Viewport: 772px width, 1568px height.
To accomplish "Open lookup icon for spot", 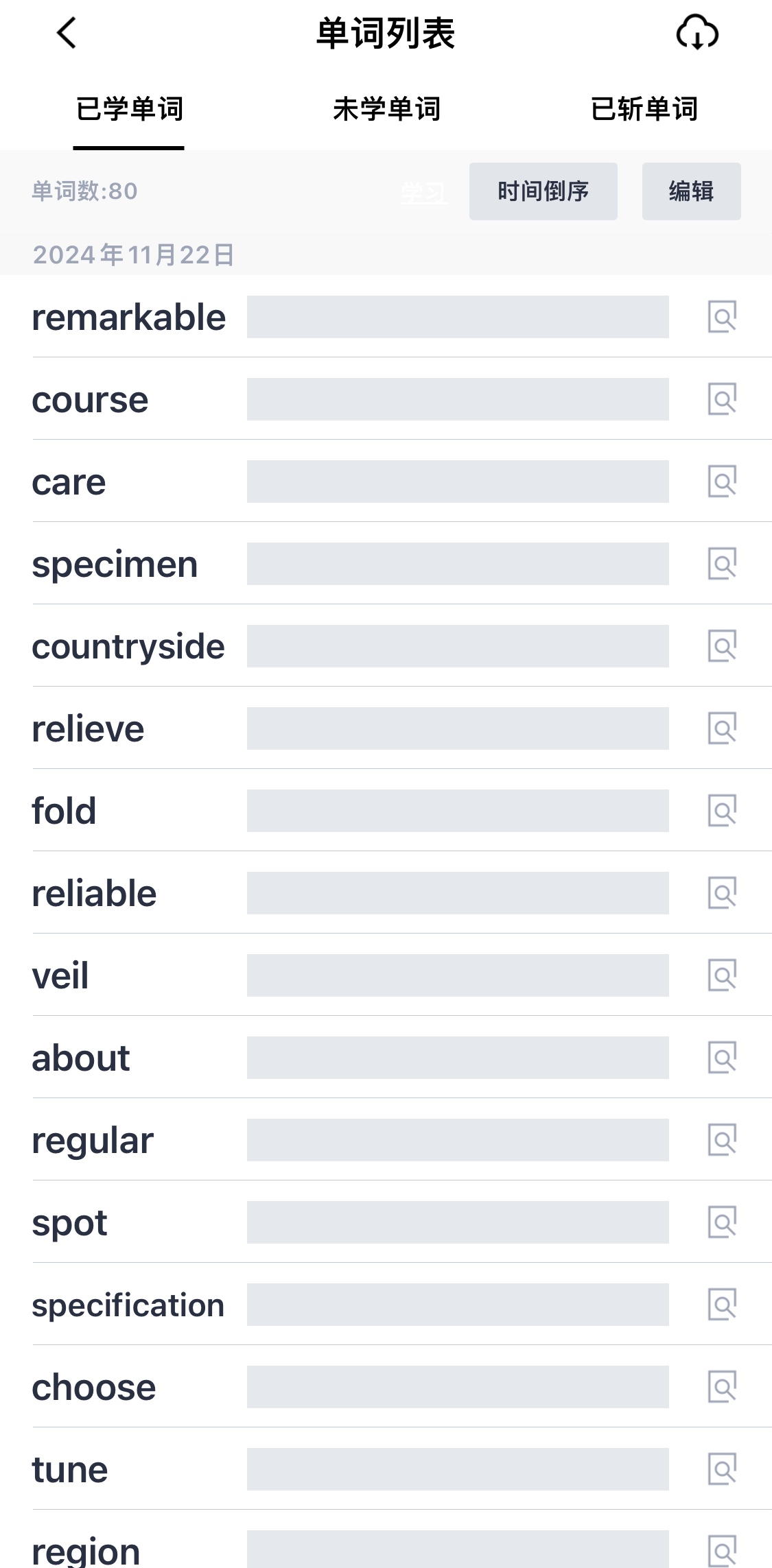I will [722, 1222].
